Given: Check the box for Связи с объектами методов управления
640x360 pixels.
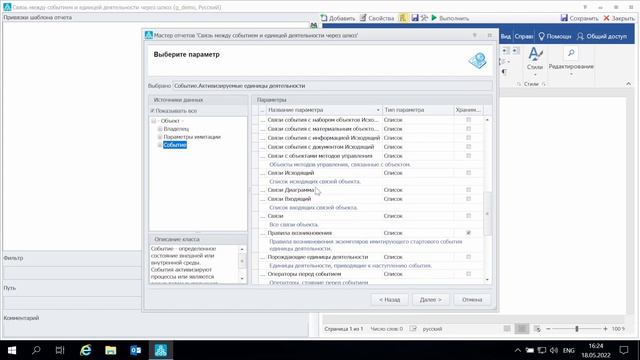Looking at the screenshot, I should point(469,156).
